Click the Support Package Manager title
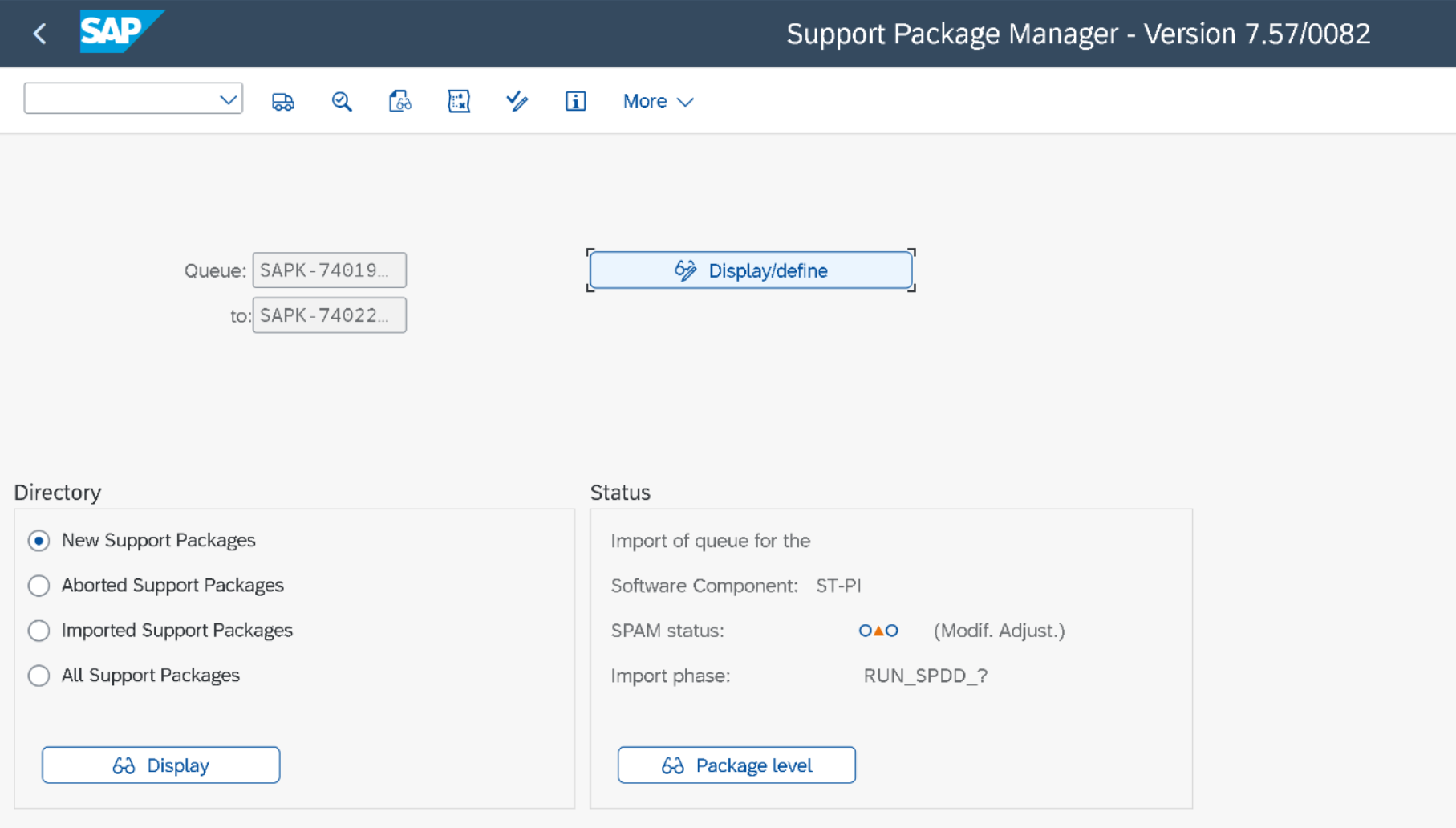The image size is (1456, 828). [1078, 33]
